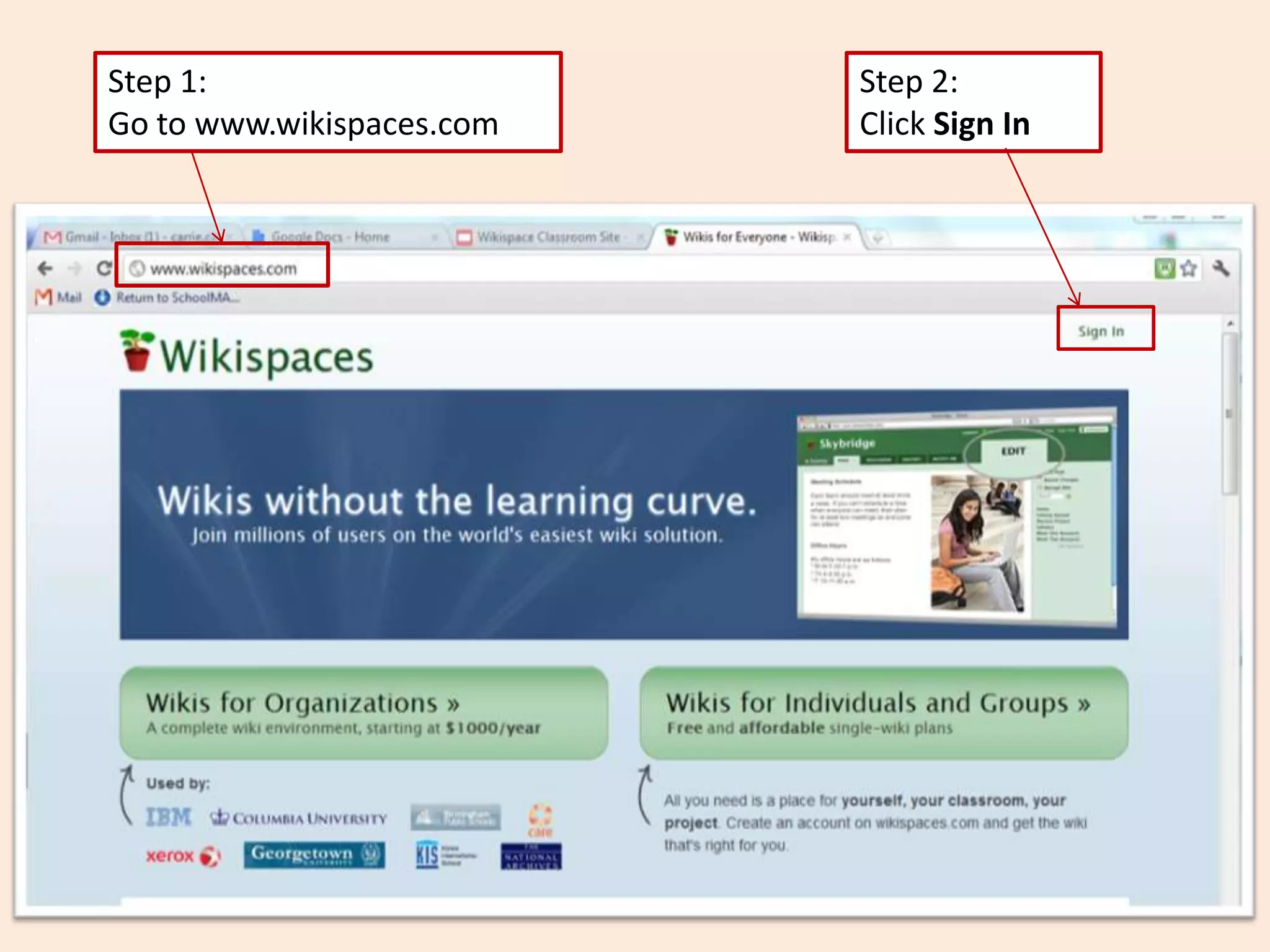Open Wikis for Individuals and Groups
The width and height of the screenshot is (1270, 952).
(883, 713)
